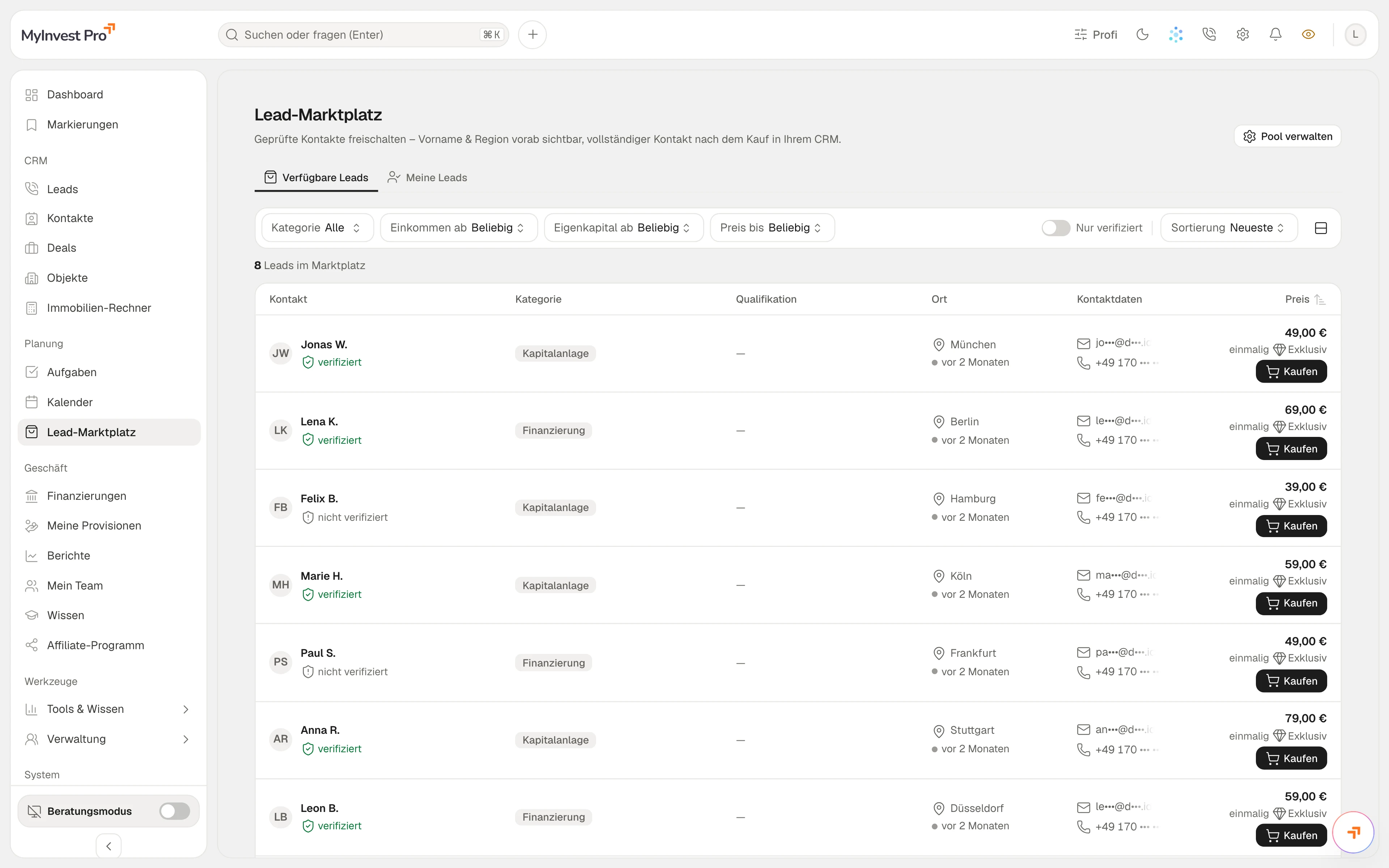This screenshot has width=1389, height=868.
Task: Expand Tools & Wissen submenu
Action: 109,709
